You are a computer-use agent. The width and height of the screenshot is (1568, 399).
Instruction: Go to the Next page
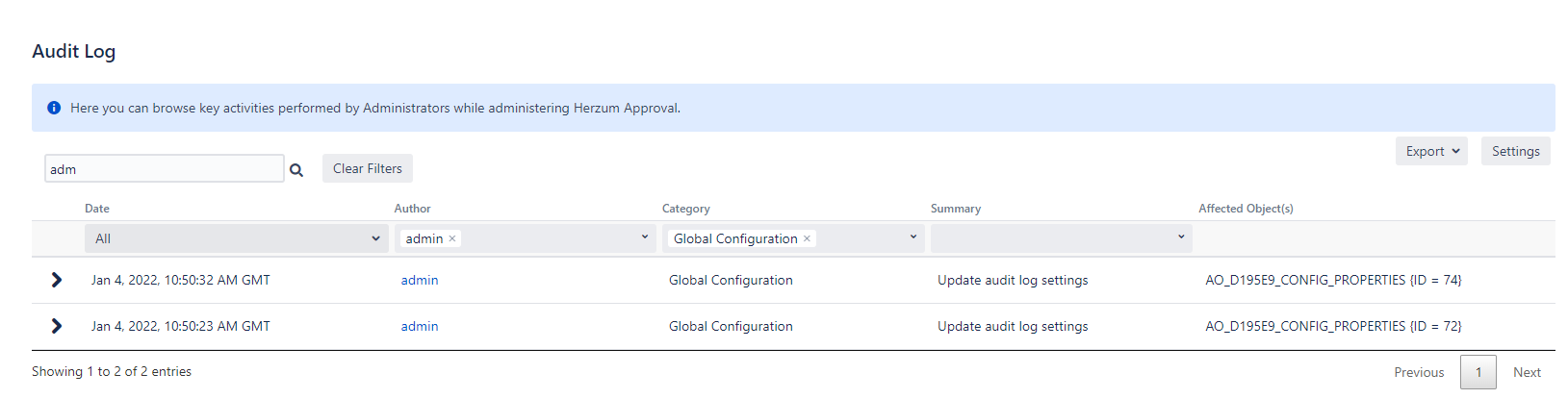point(1527,372)
